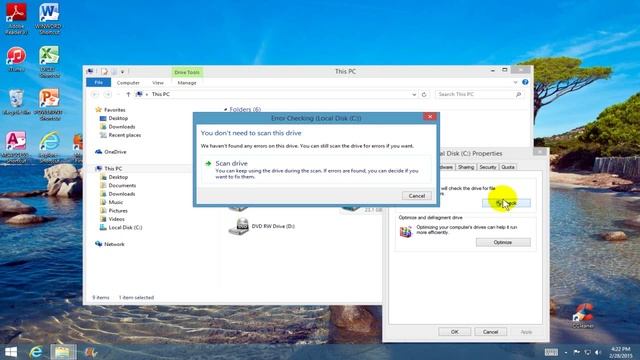Image resolution: width=640 pixels, height=360 pixels.
Task: Select Music in the navigation pane
Action: [x=116, y=202]
